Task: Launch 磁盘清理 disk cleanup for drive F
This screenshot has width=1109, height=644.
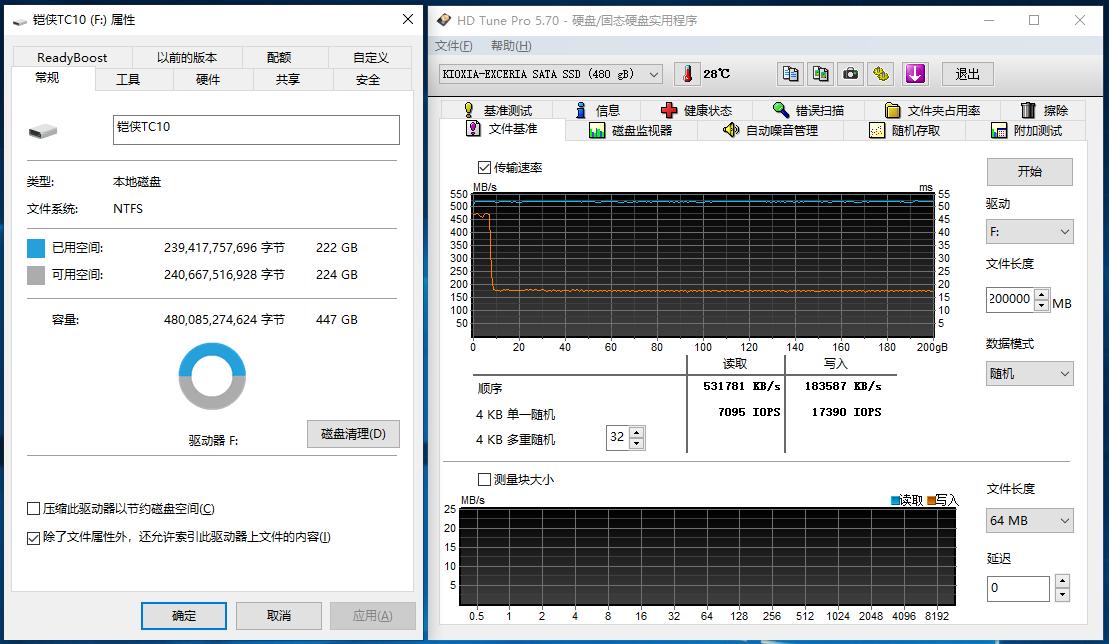Action: click(x=352, y=433)
